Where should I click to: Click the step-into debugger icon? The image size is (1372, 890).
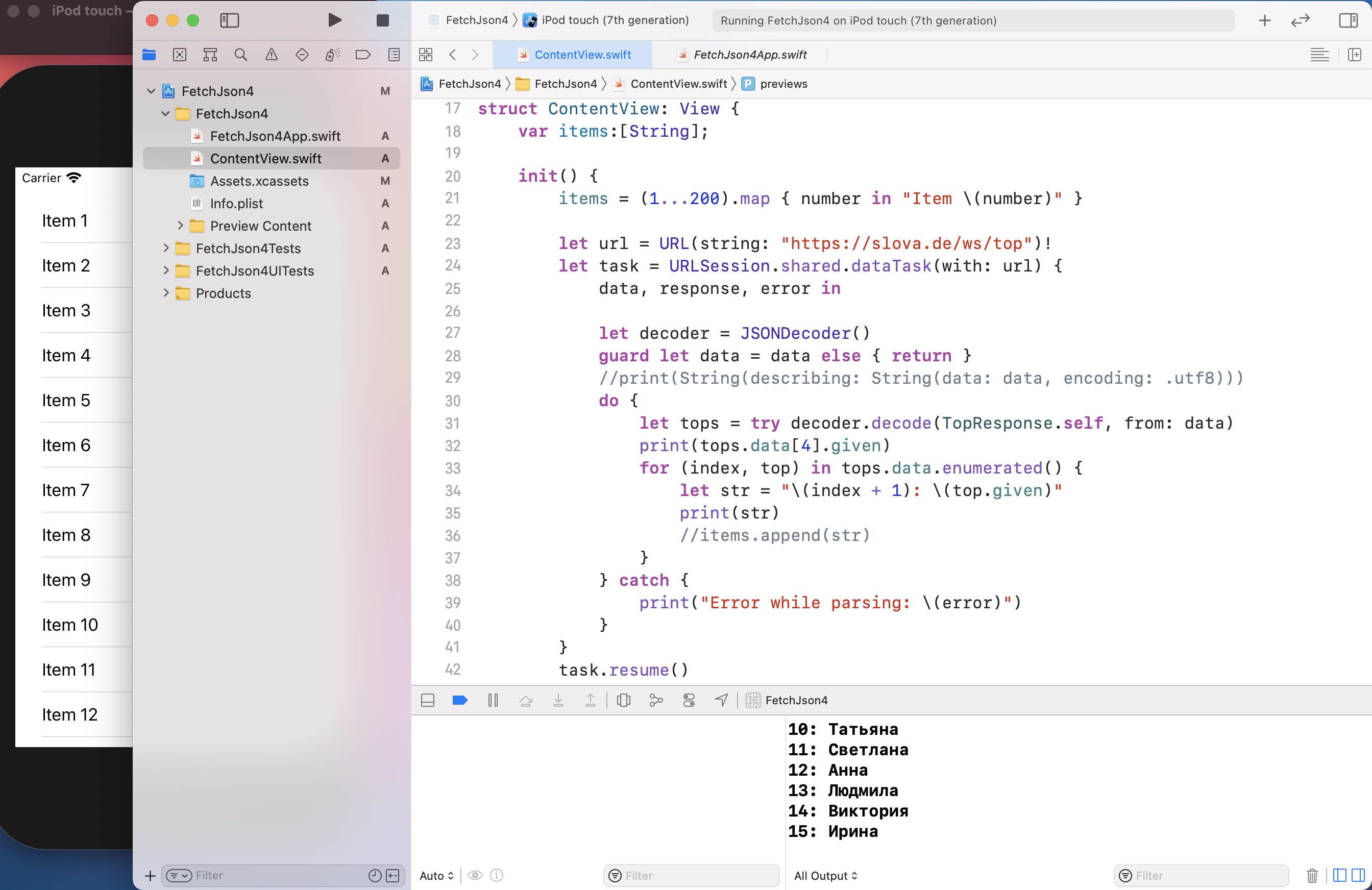point(558,700)
